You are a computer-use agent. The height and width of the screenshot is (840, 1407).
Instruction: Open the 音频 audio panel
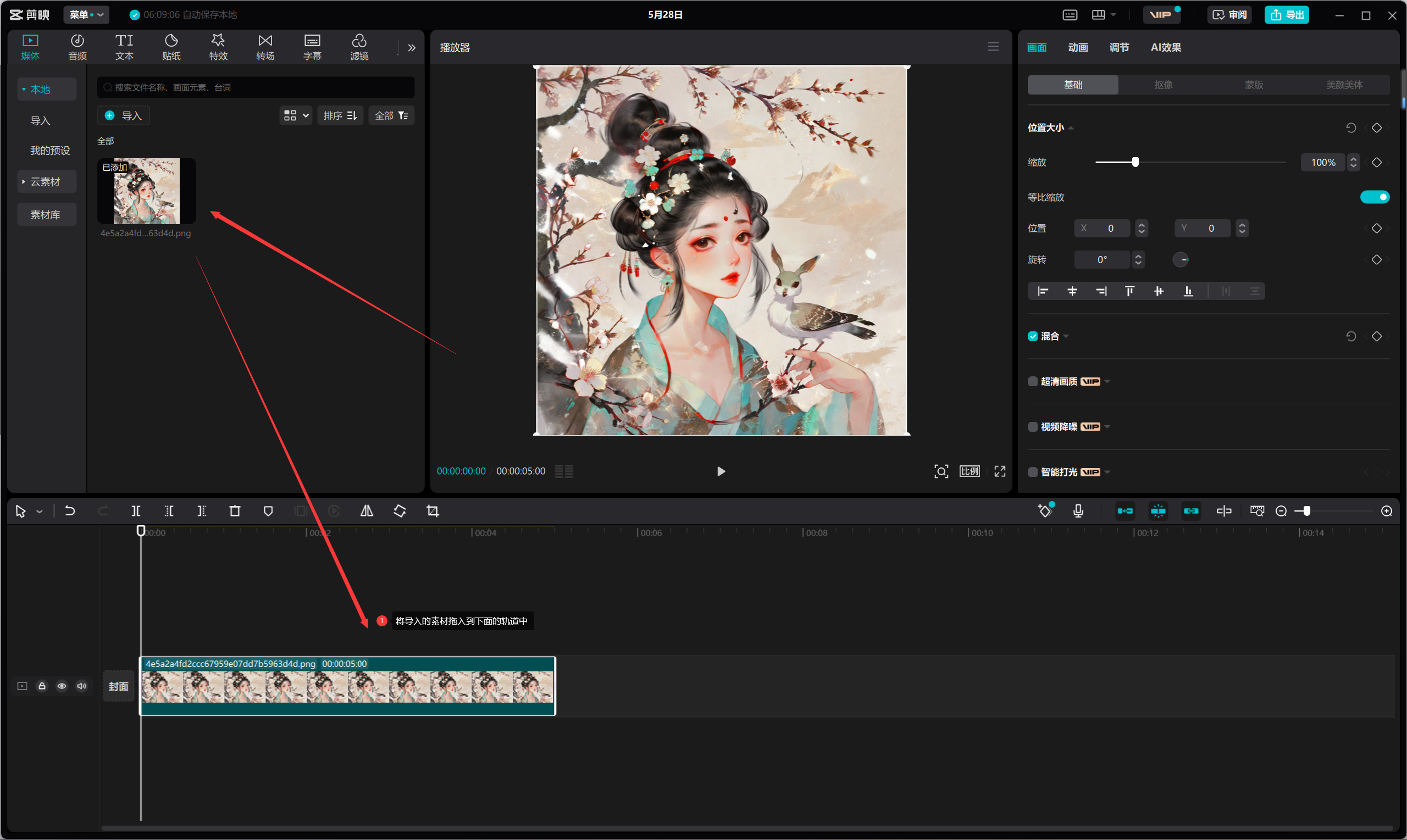coord(77,47)
